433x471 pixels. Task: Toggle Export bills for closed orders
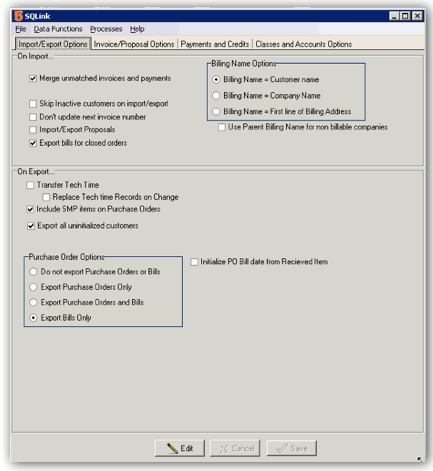tap(33, 143)
